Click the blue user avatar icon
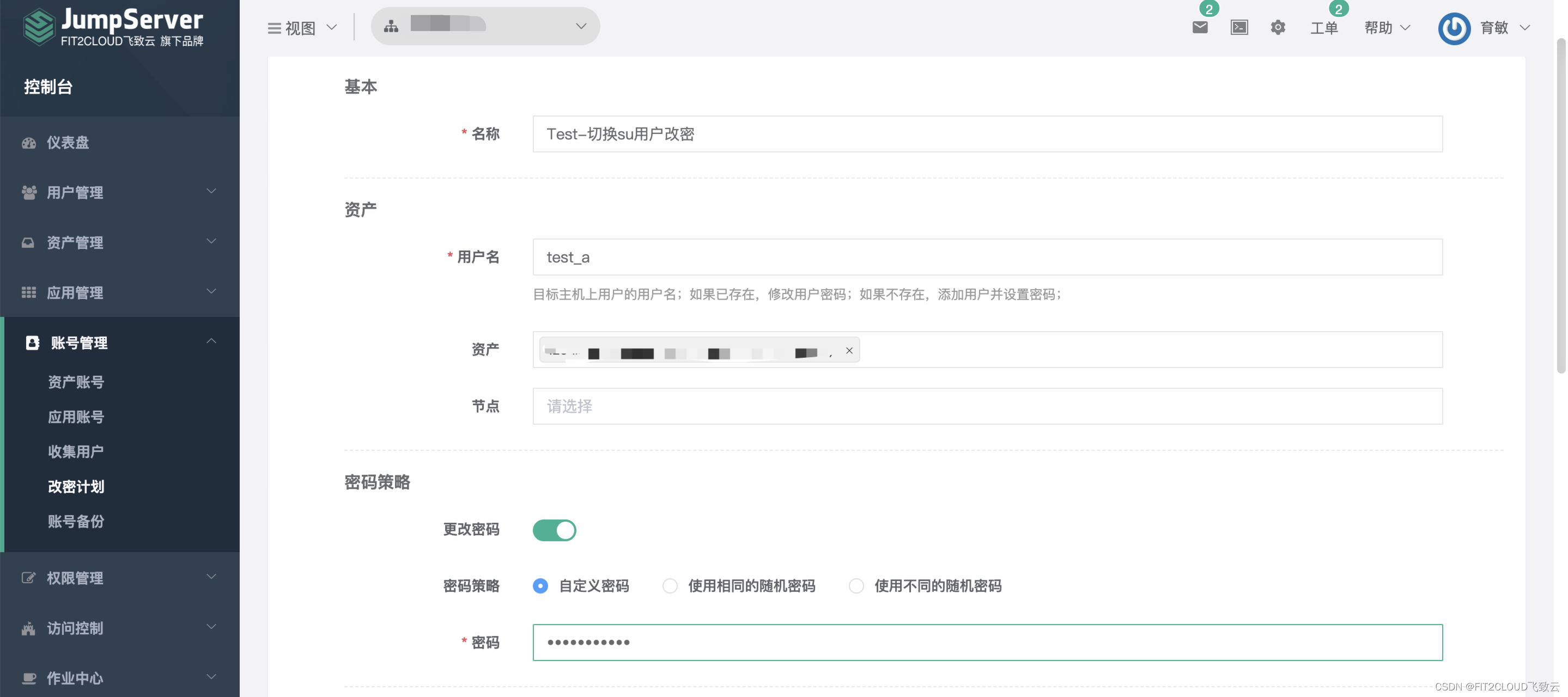This screenshot has width=1568, height=697. (x=1454, y=28)
